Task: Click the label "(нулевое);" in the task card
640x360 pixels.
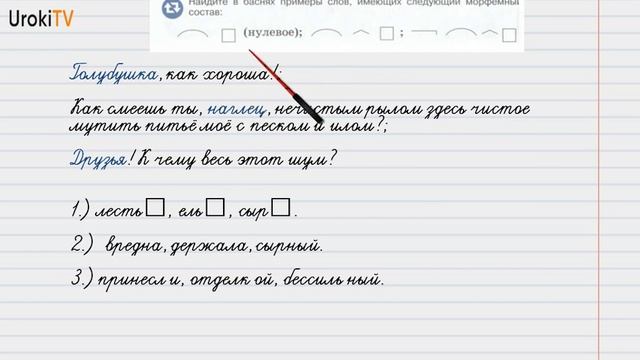Action: [273, 32]
